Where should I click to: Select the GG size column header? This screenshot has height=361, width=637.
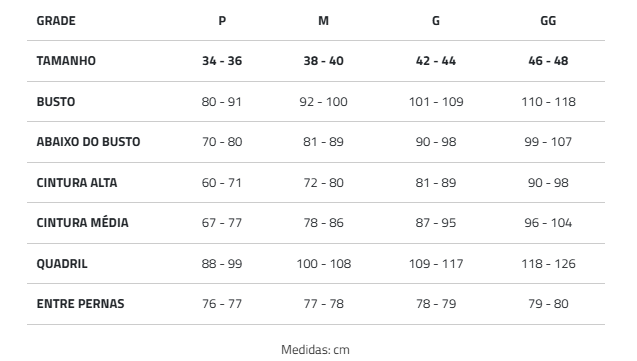coord(548,21)
